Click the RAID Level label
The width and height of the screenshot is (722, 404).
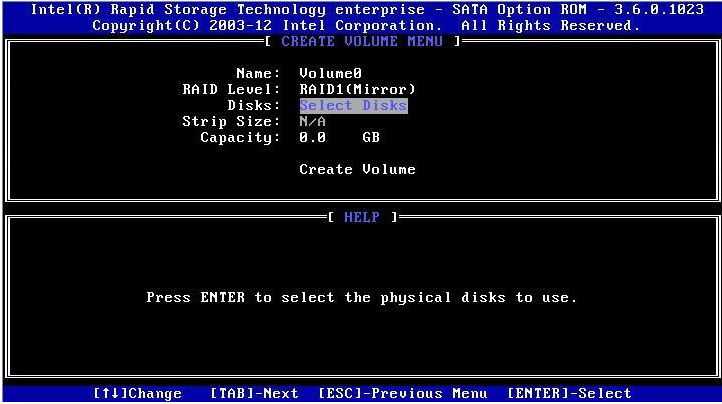click(x=231, y=90)
